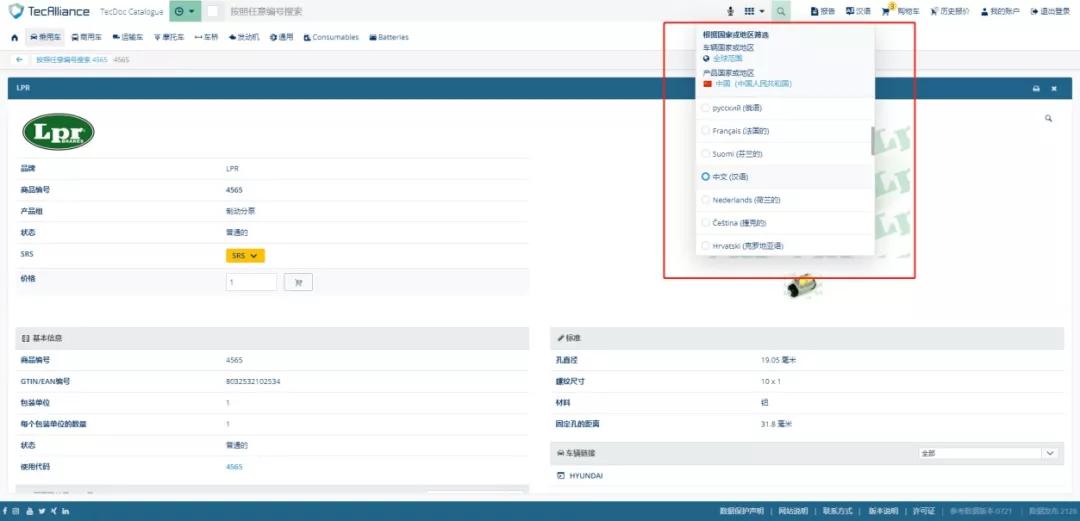Click the back arrow in breadcrumb

[x=19, y=60]
